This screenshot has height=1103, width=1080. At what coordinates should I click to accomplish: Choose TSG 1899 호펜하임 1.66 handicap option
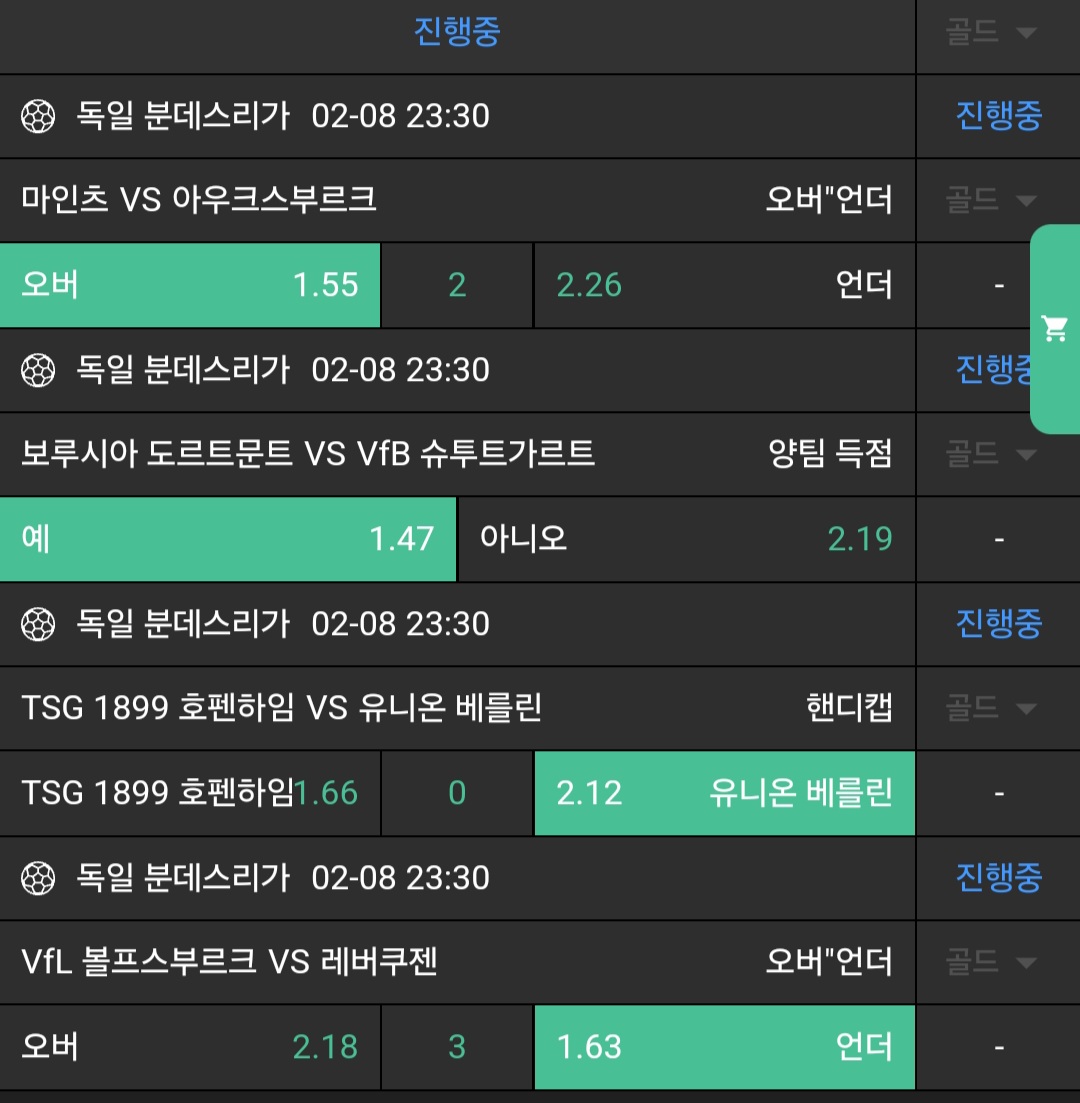pyautogui.click(x=190, y=794)
